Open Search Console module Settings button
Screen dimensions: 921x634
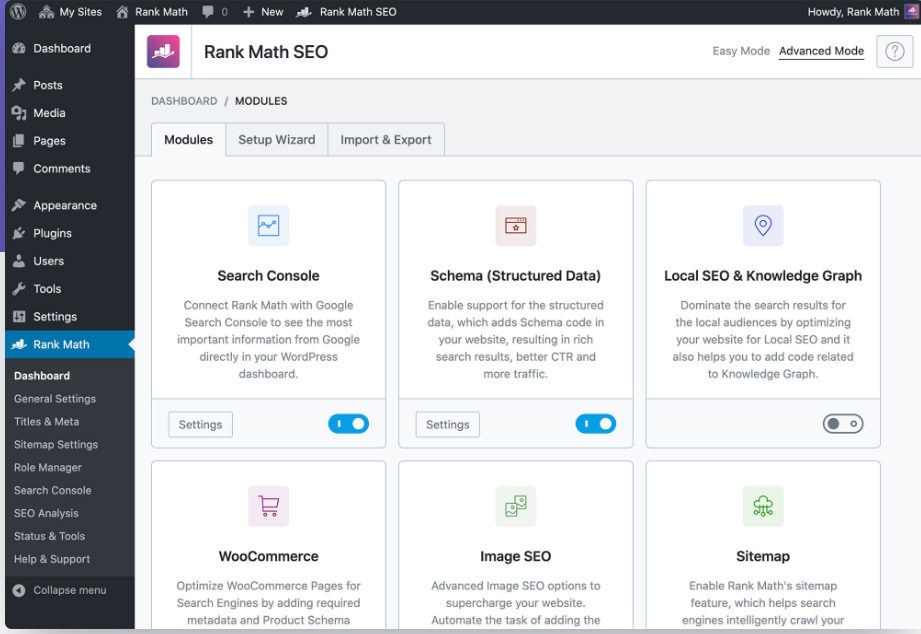click(200, 424)
